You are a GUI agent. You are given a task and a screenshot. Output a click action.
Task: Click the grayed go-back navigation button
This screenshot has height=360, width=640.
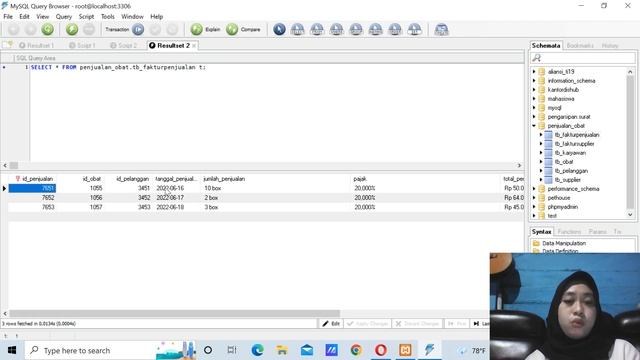13,29
